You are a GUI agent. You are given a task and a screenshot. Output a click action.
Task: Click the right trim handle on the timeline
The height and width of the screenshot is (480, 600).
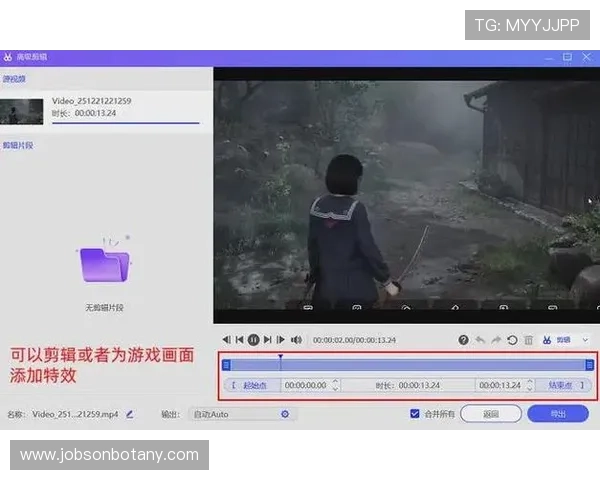[x=590, y=365]
